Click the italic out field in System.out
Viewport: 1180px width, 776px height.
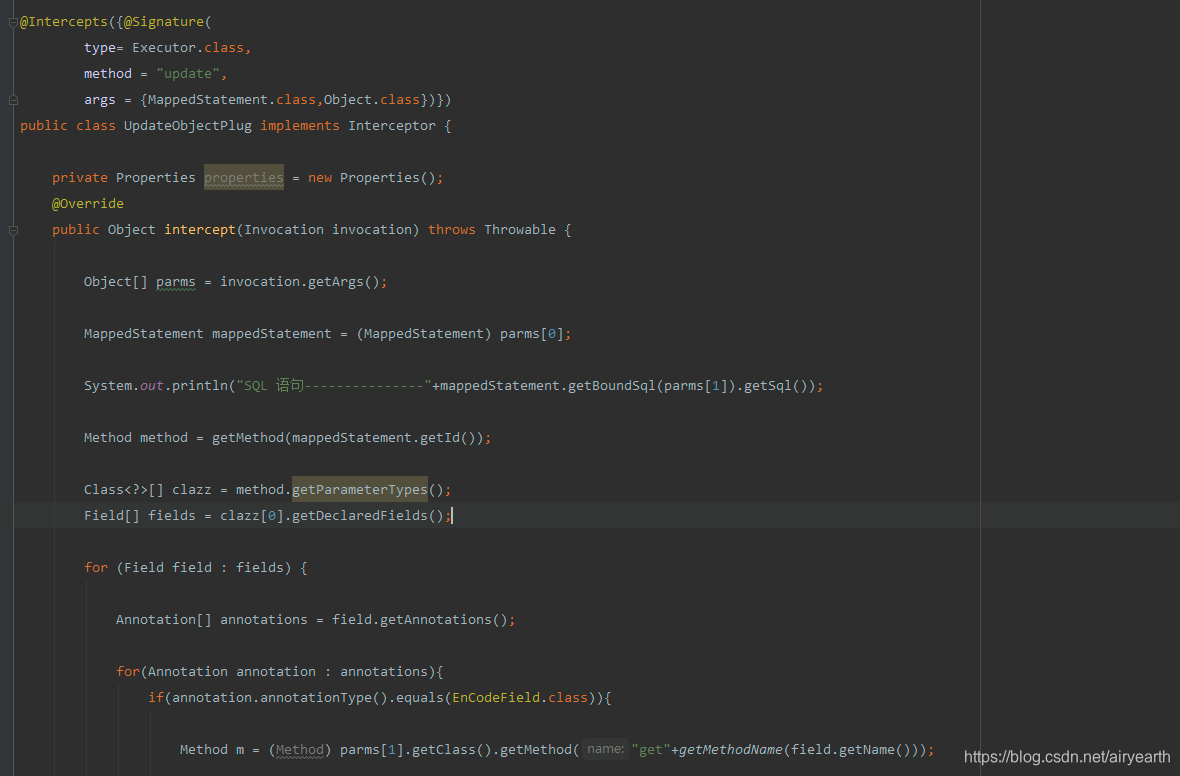[x=152, y=385]
